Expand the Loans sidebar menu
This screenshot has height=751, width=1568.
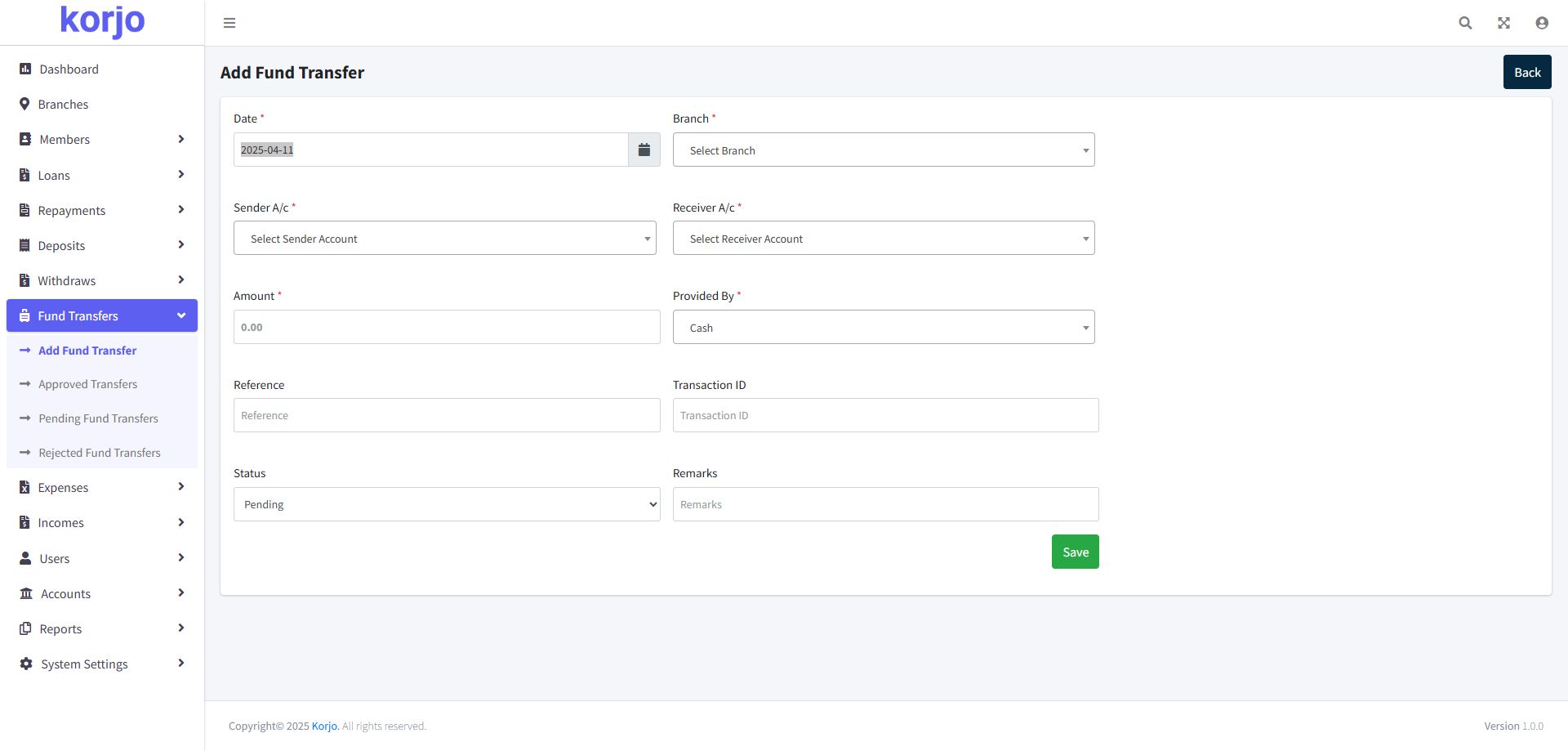coord(102,175)
